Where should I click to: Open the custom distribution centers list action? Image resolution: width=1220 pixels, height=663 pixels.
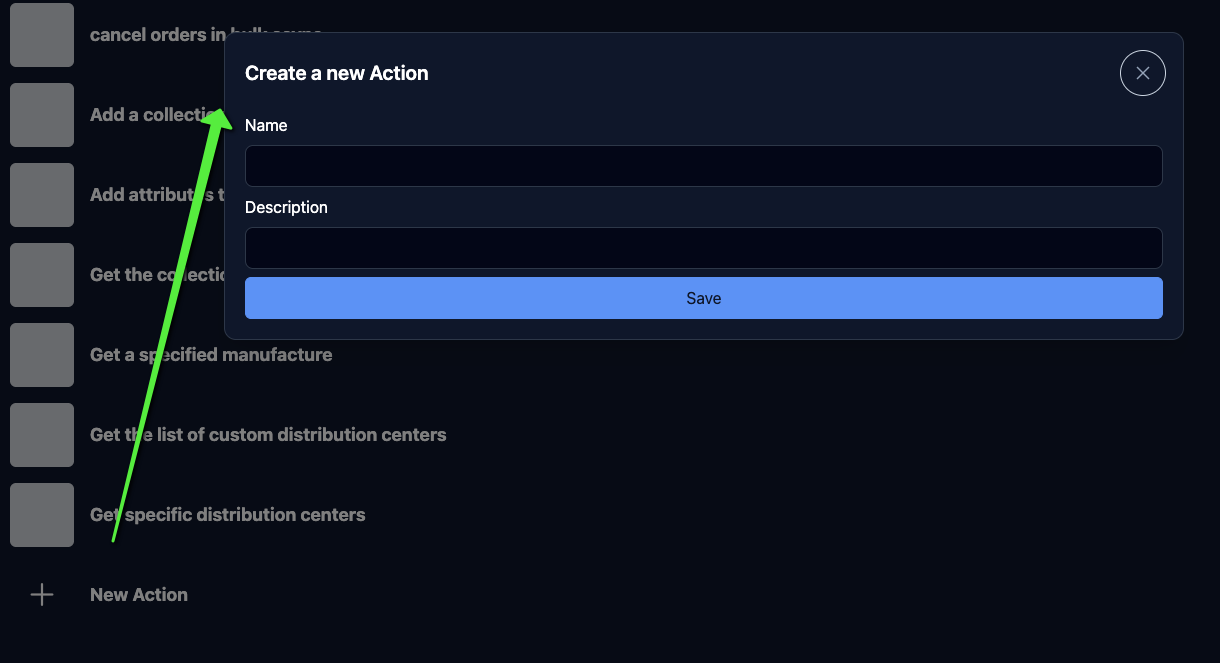[x=268, y=434]
